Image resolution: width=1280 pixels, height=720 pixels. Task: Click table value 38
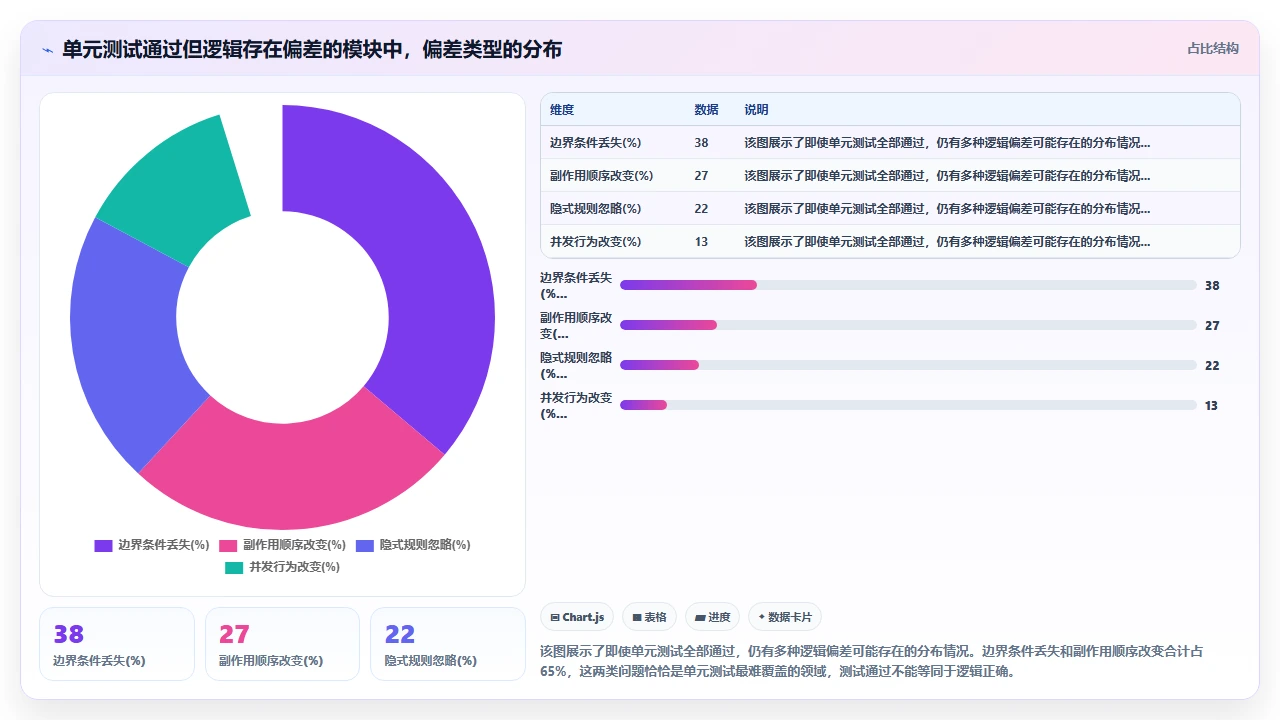click(701, 143)
